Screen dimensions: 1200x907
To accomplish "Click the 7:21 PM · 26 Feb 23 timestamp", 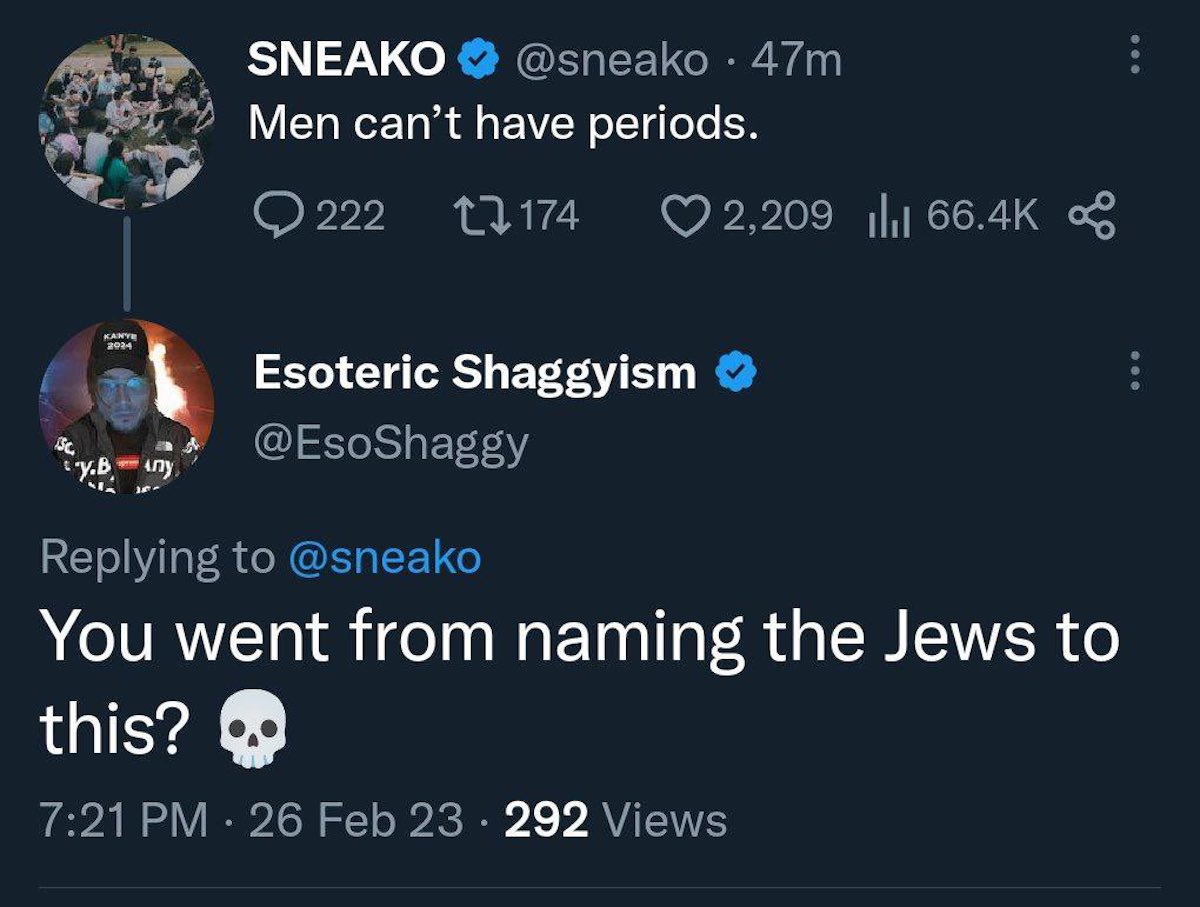I will [x=252, y=821].
